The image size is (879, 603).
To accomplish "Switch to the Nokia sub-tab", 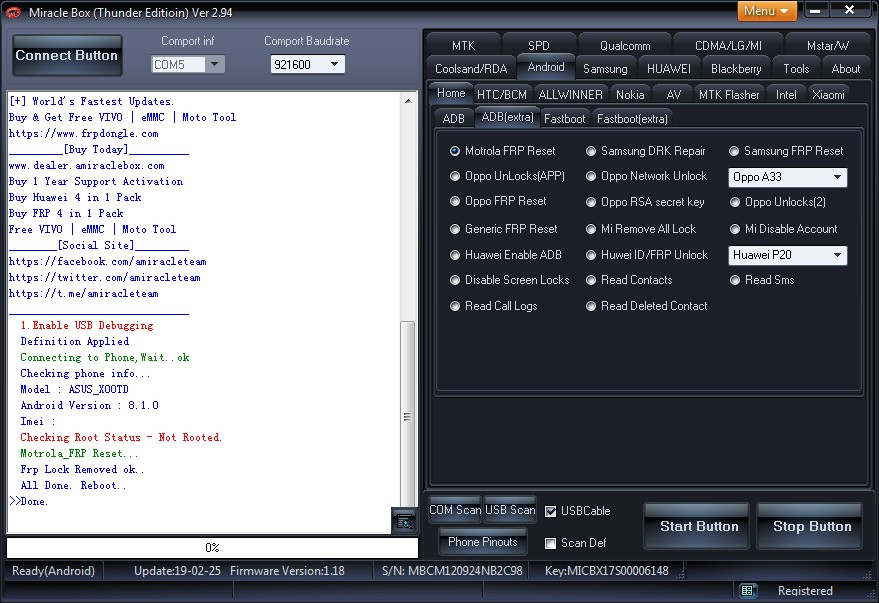I will click(630, 95).
